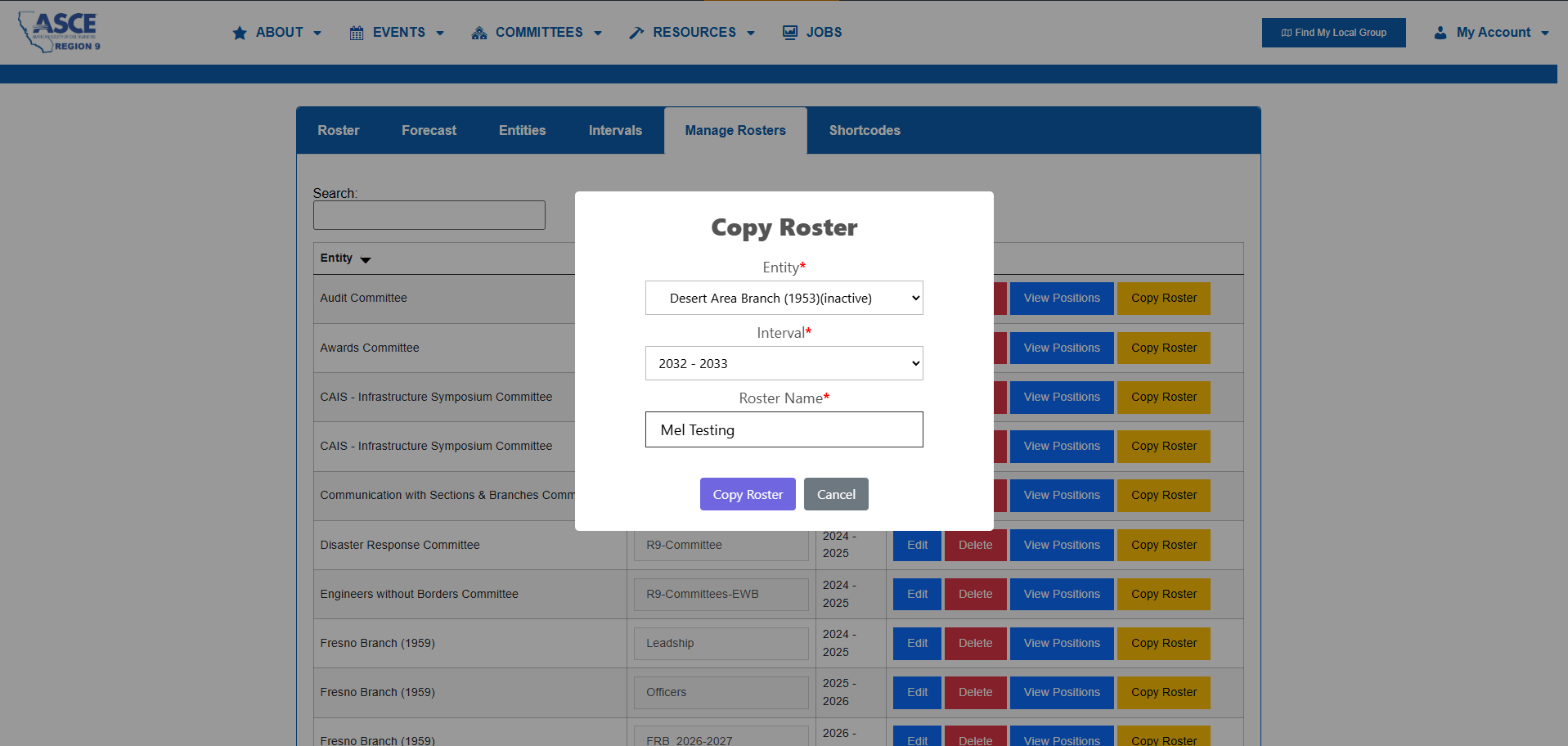1568x746 pixels.
Task: Click the Search input box
Action: (429, 215)
